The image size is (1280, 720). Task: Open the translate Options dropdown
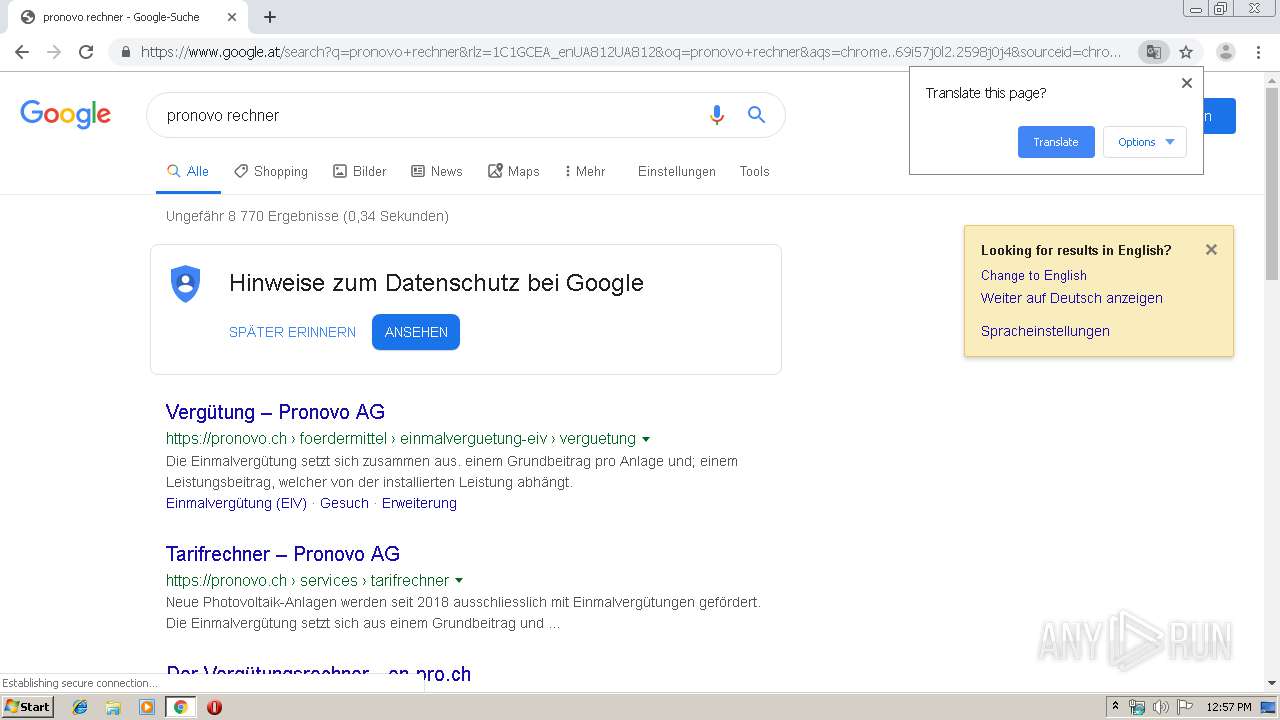click(x=1145, y=142)
